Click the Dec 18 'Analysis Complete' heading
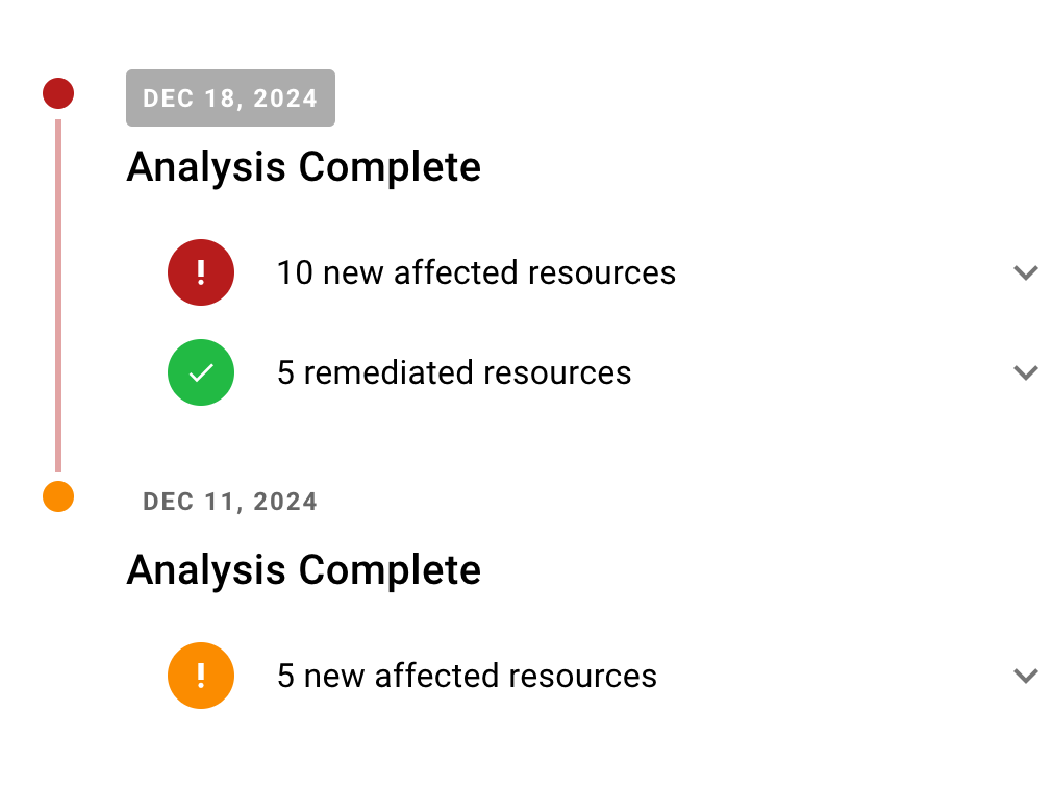The height and width of the screenshot is (797, 1062). click(x=303, y=167)
